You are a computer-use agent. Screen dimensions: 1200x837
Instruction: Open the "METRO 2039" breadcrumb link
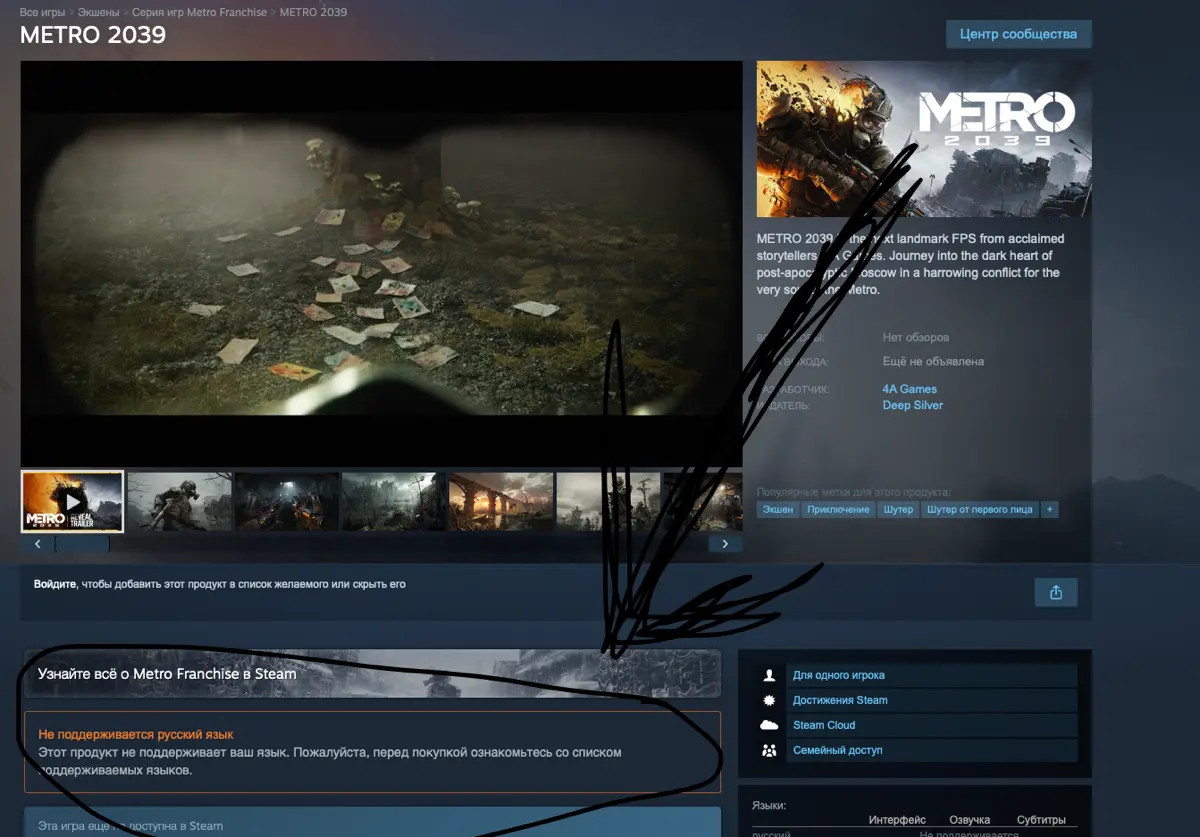pos(314,12)
